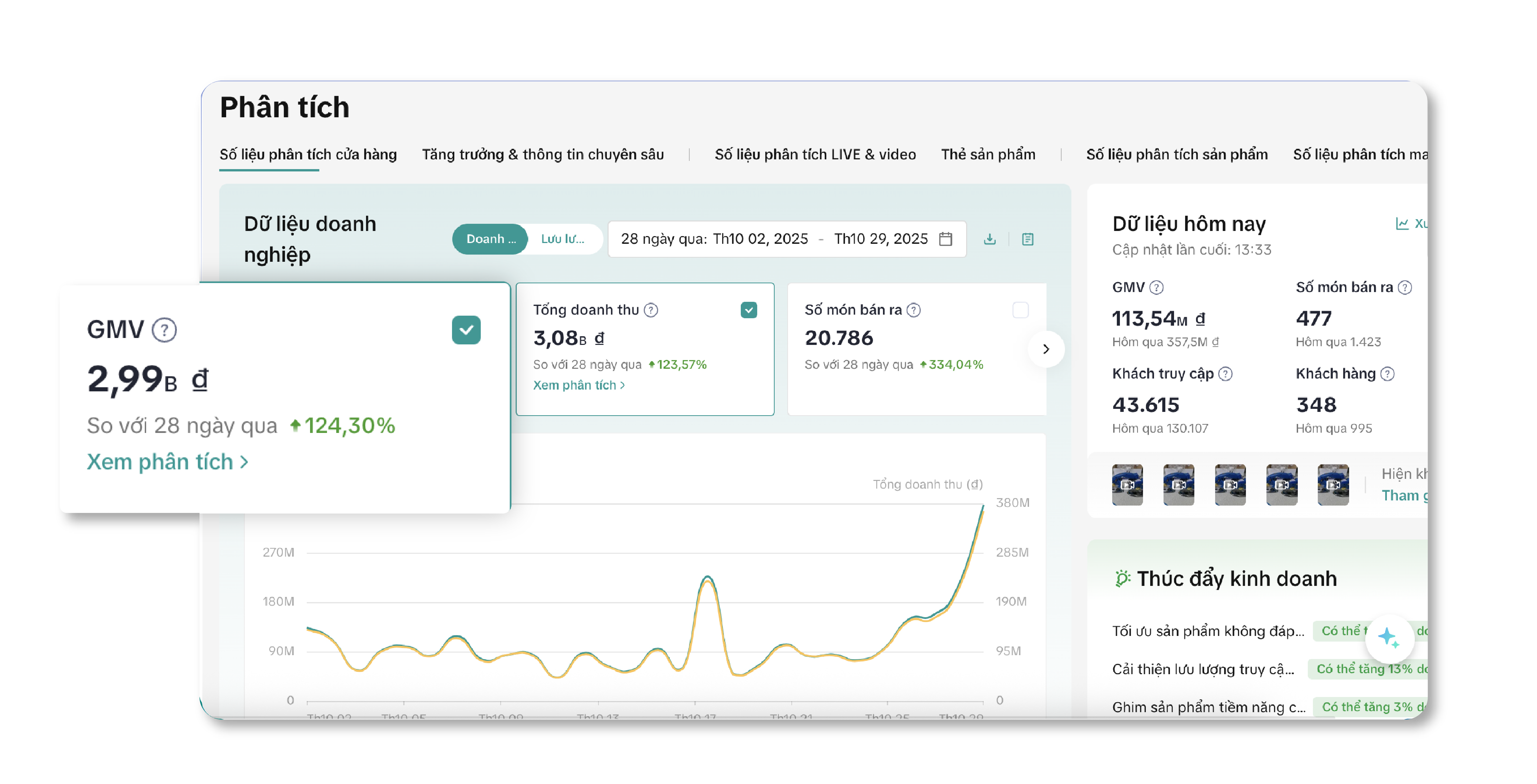
Task: Go to Số liệu phân tích sản phẩm tab
Action: [1177, 154]
